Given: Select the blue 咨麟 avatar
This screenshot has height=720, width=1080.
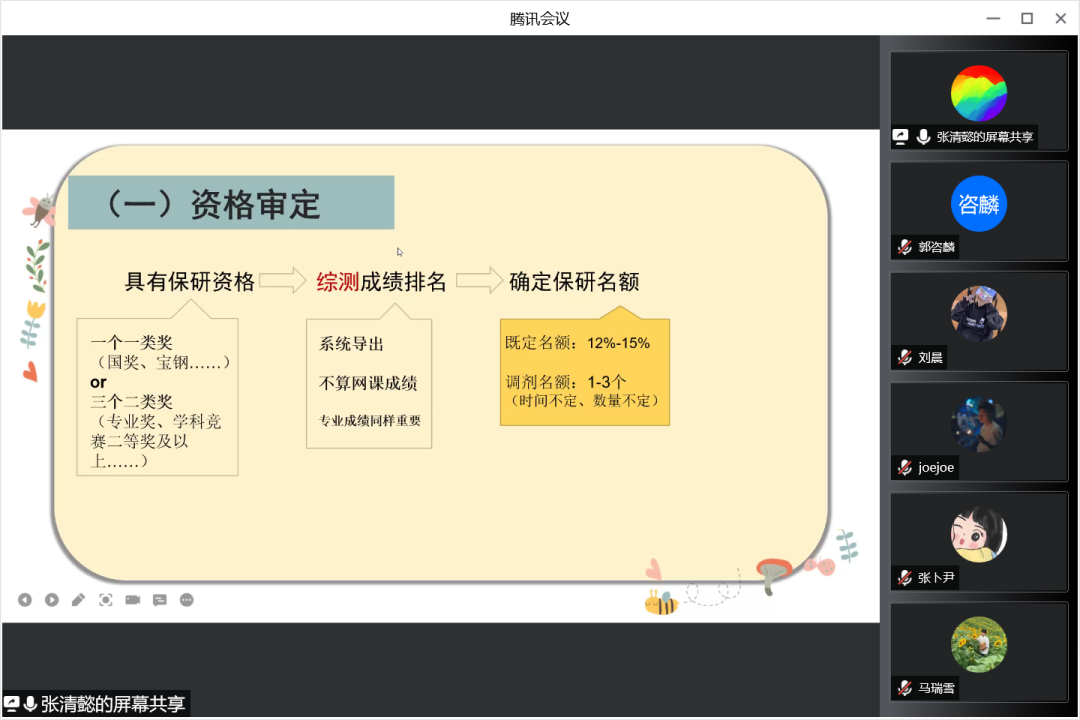Looking at the screenshot, I should coord(978,203).
